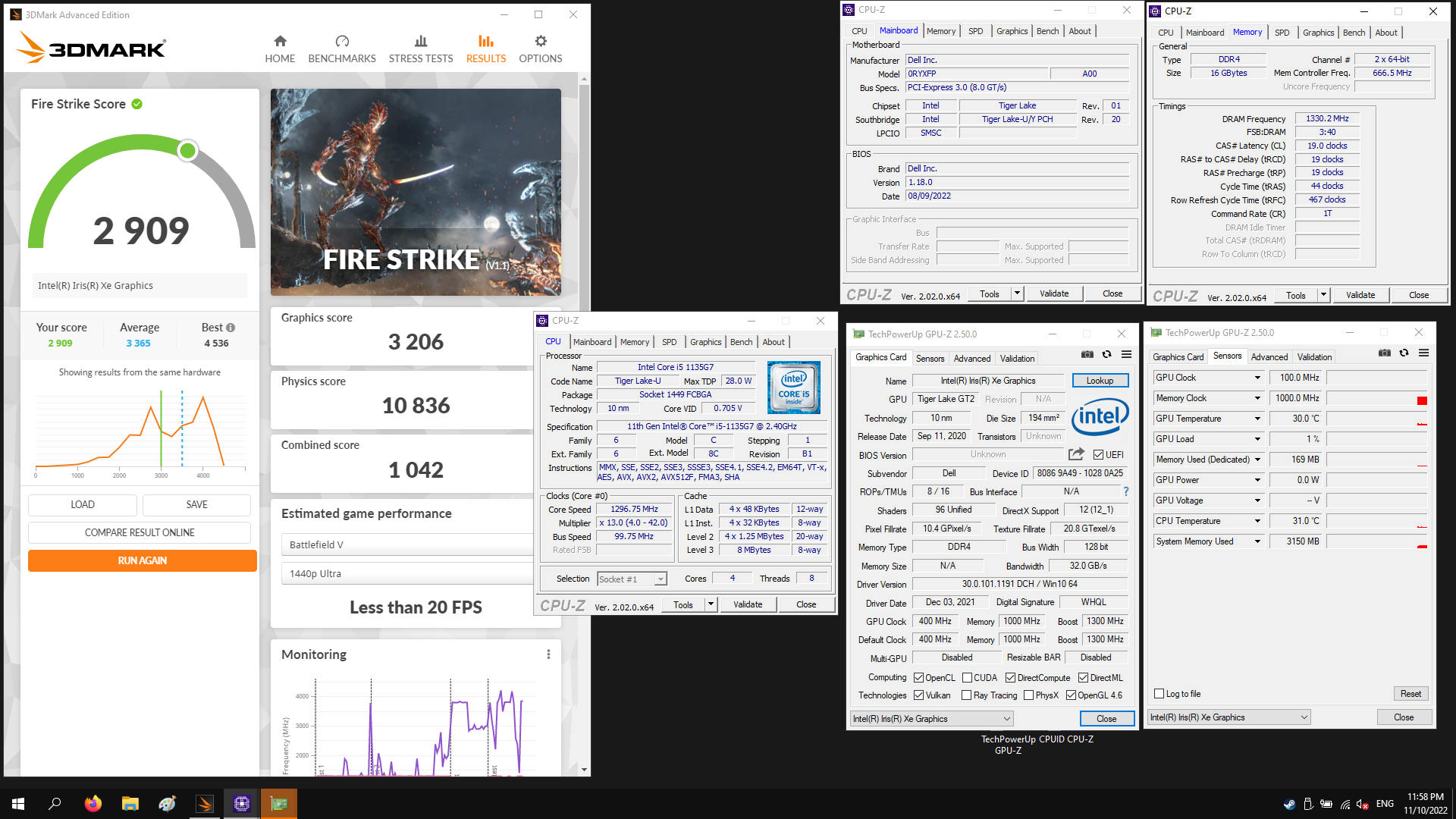The width and height of the screenshot is (1456, 819).
Task: Click the taskbar clock and date
Action: click(1425, 804)
